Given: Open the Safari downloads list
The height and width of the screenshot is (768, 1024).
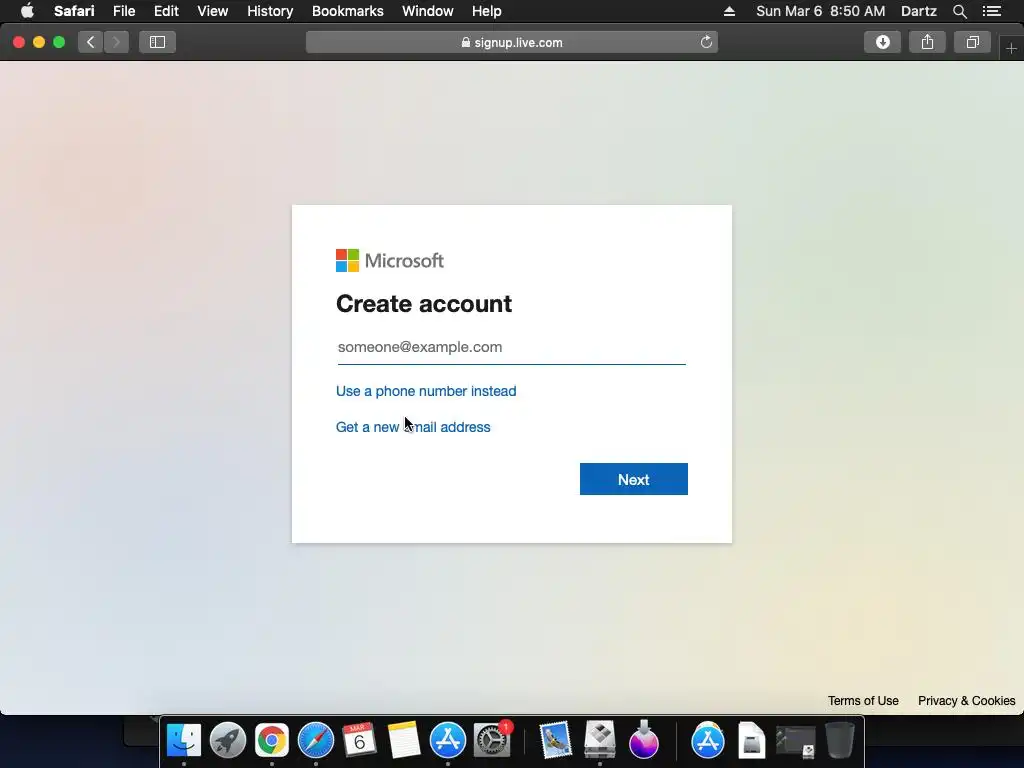Looking at the screenshot, I should point(882,42).
